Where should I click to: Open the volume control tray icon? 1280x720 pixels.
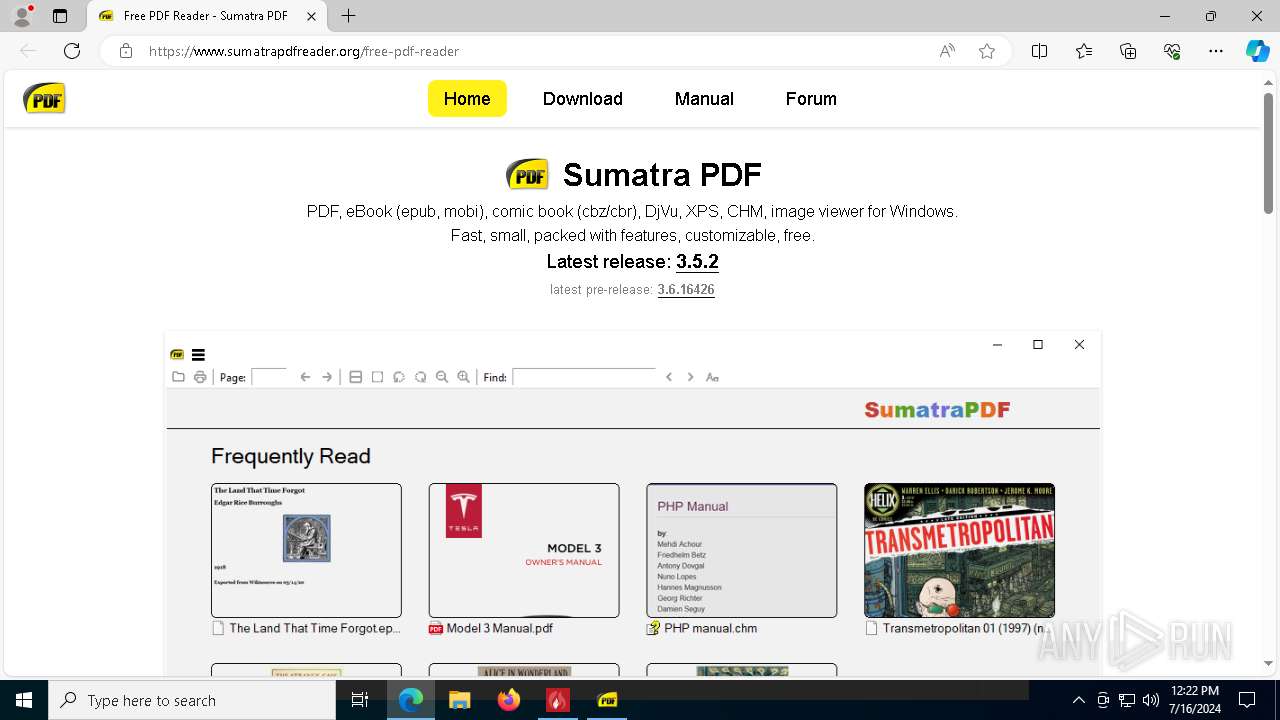[x=1150, y=700]
